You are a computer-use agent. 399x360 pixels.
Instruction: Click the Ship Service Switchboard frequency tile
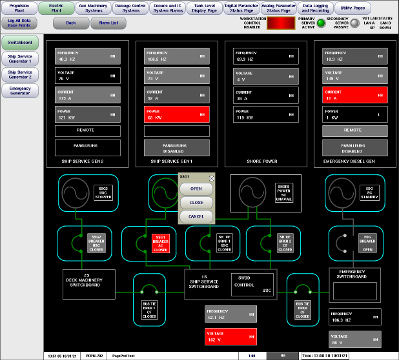(x=231, y=314)
